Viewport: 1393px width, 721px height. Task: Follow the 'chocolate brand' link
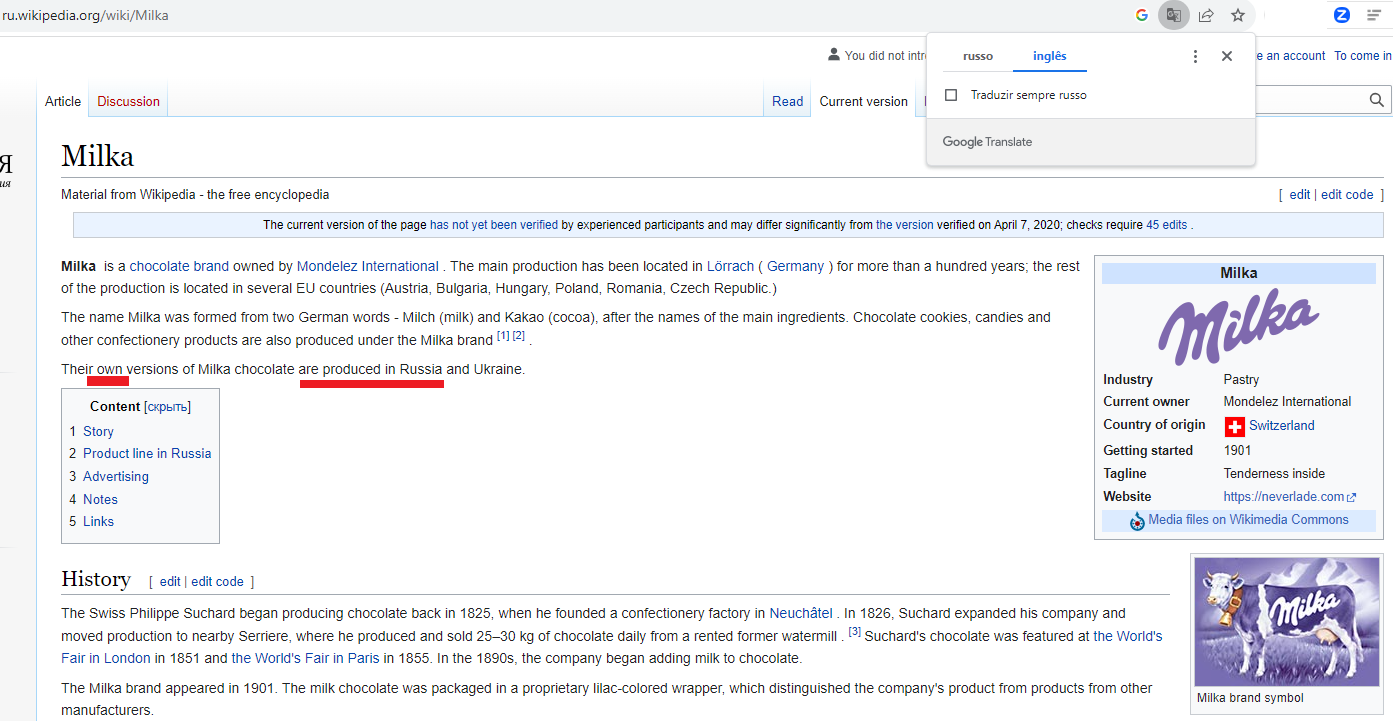point(179,266)
